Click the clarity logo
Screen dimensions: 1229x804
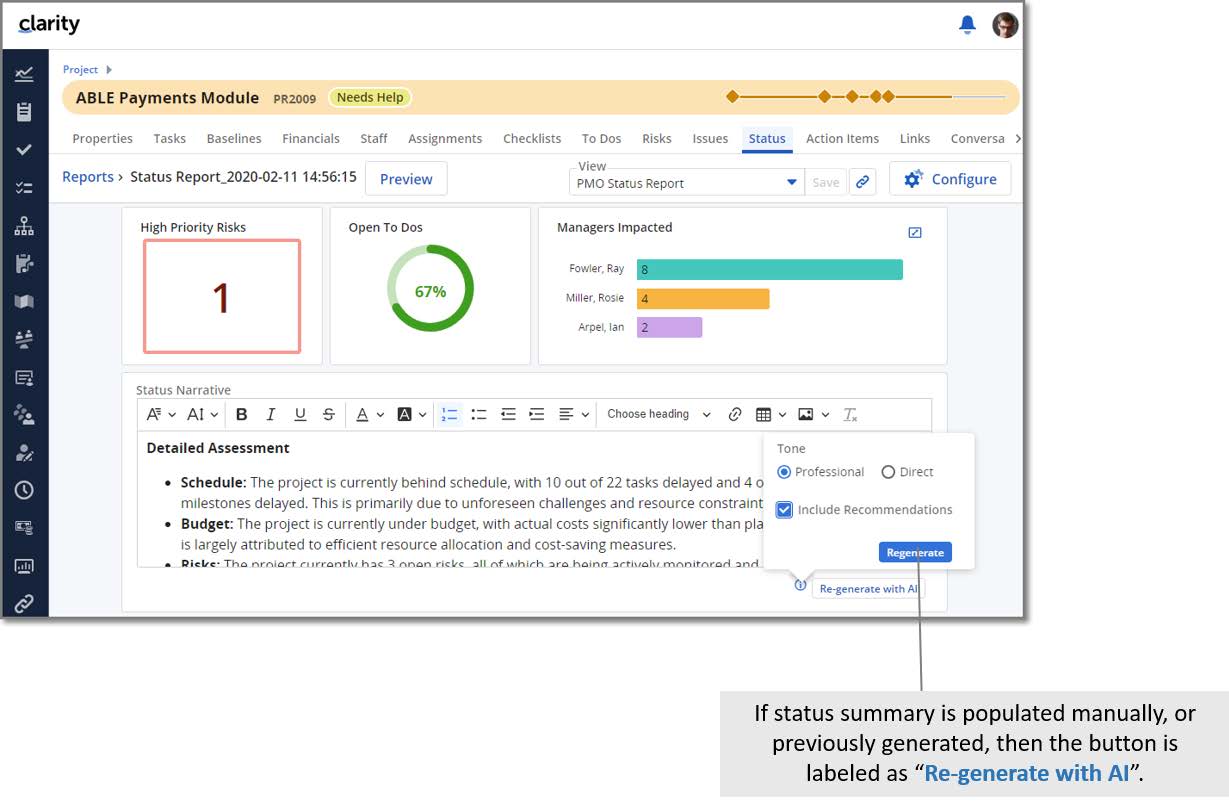pyautogui.click(x=49, y=25)
